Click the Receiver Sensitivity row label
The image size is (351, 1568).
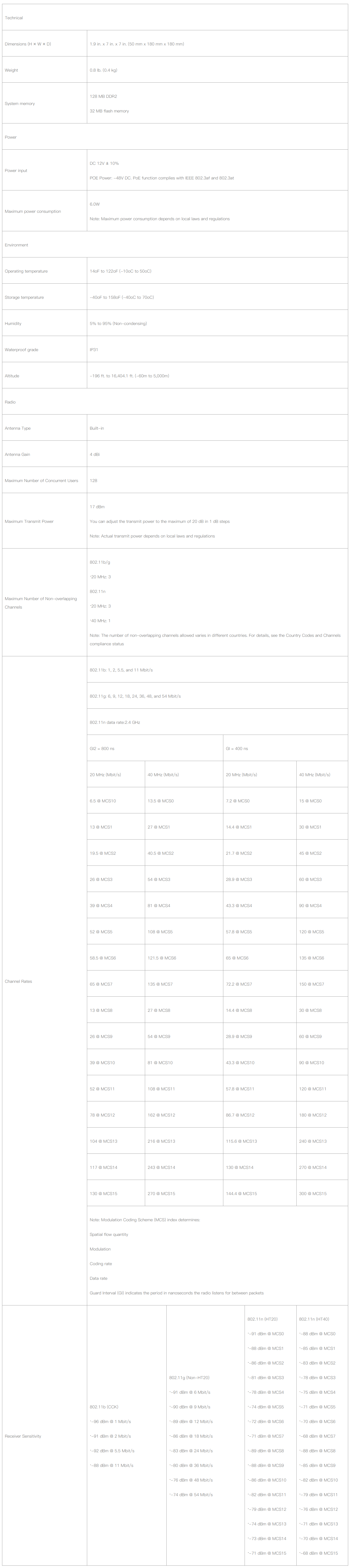(x=23, y=1436)
